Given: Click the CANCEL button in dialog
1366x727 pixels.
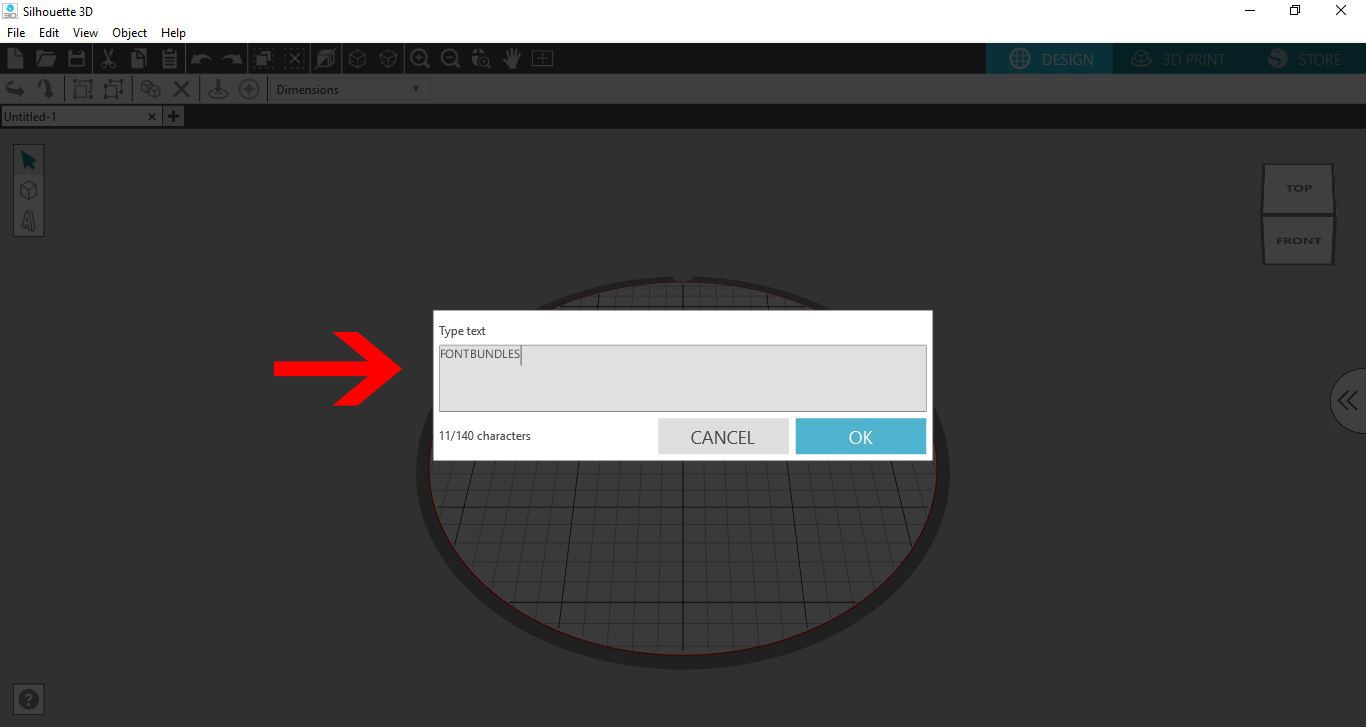Looking at the screenshot, I should (723, 437).
